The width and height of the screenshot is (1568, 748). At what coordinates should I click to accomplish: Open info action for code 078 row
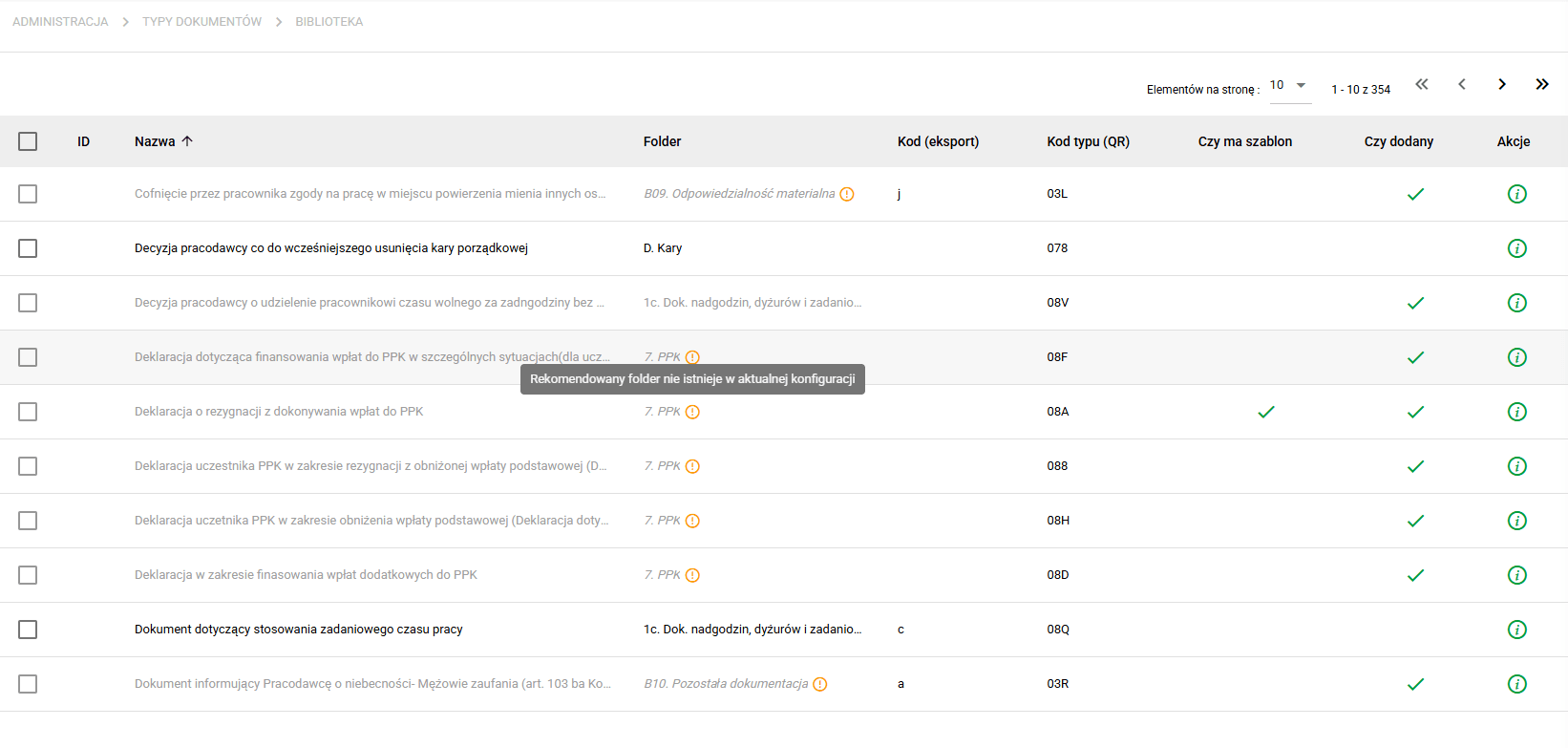click(x=1516, y=248)
